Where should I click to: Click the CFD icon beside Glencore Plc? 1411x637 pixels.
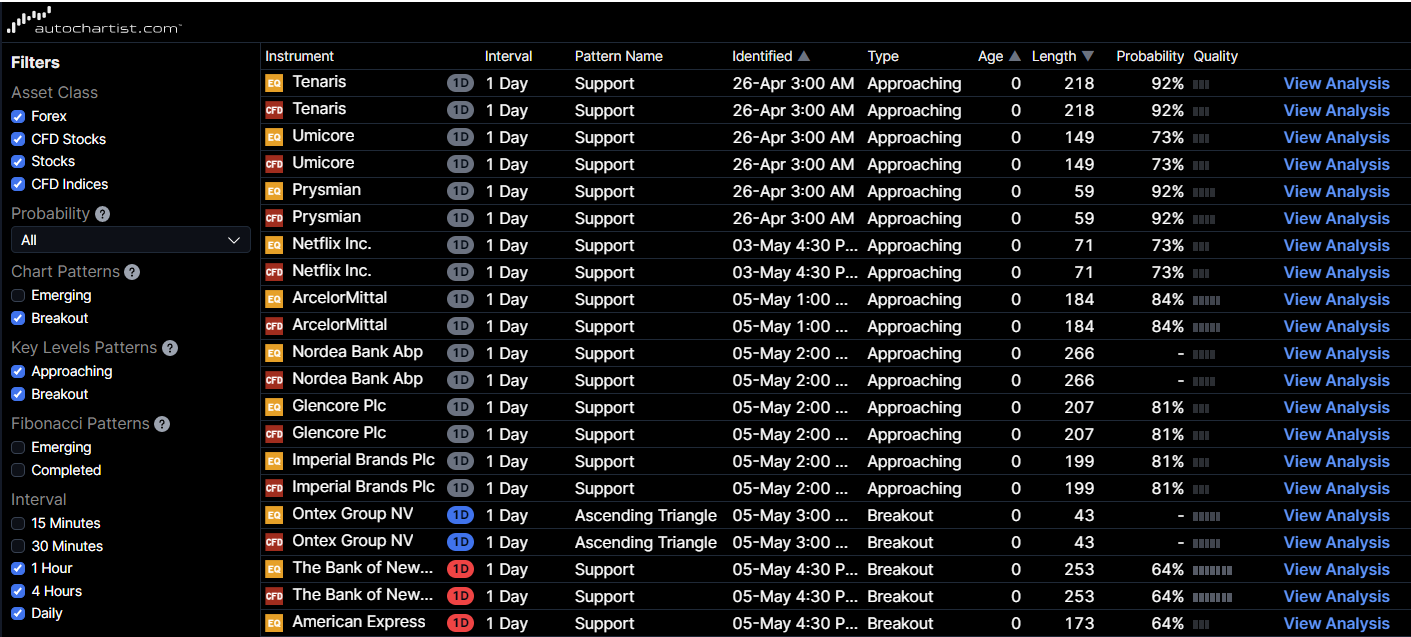[x=274, y=434]
